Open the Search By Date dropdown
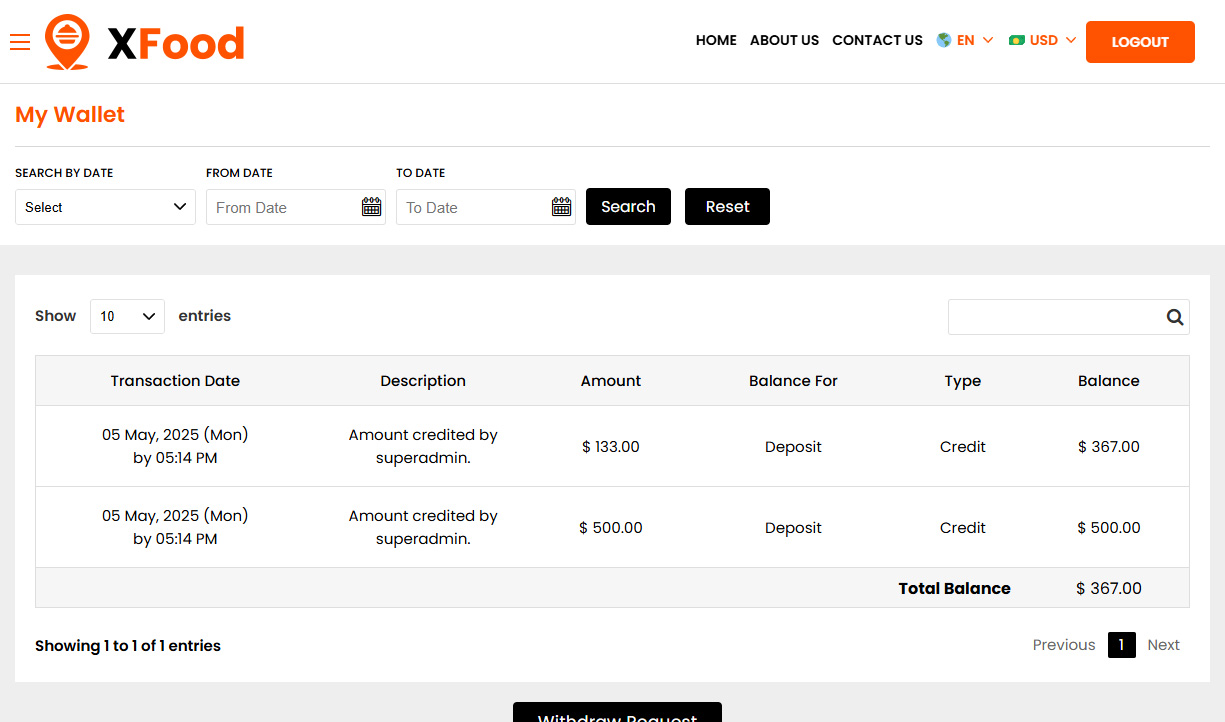This screenshot has width=1225, height=722. (x=105, y=206)
